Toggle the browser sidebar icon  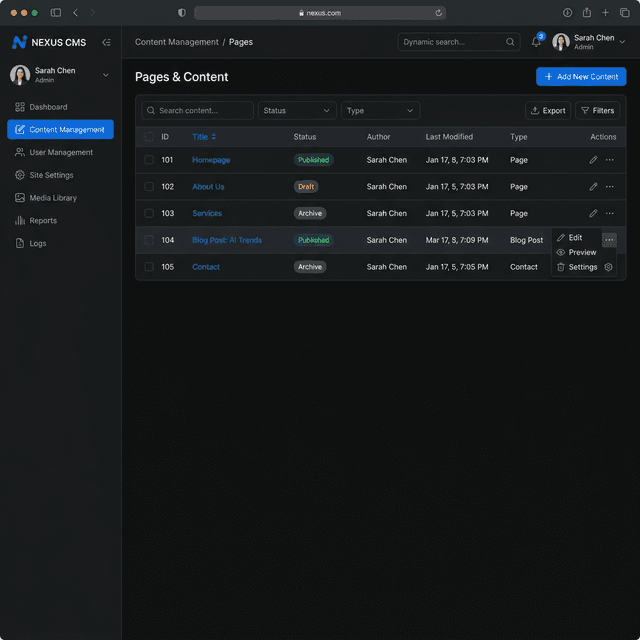(x=56, y=13)
